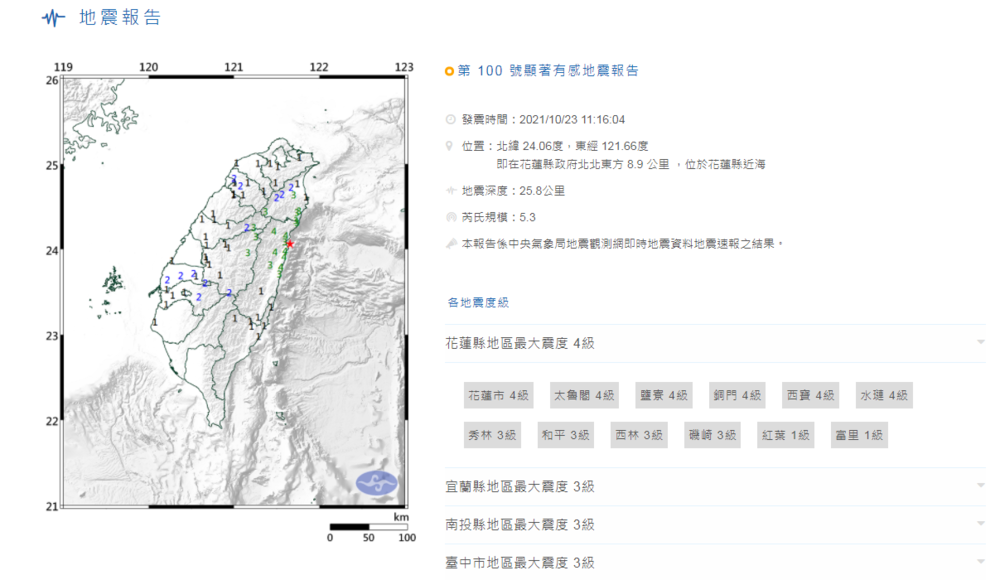Click the orange circle before 第 100 號
The height and width of the screenshot is (580, 1000).
[x=449, y=71]
